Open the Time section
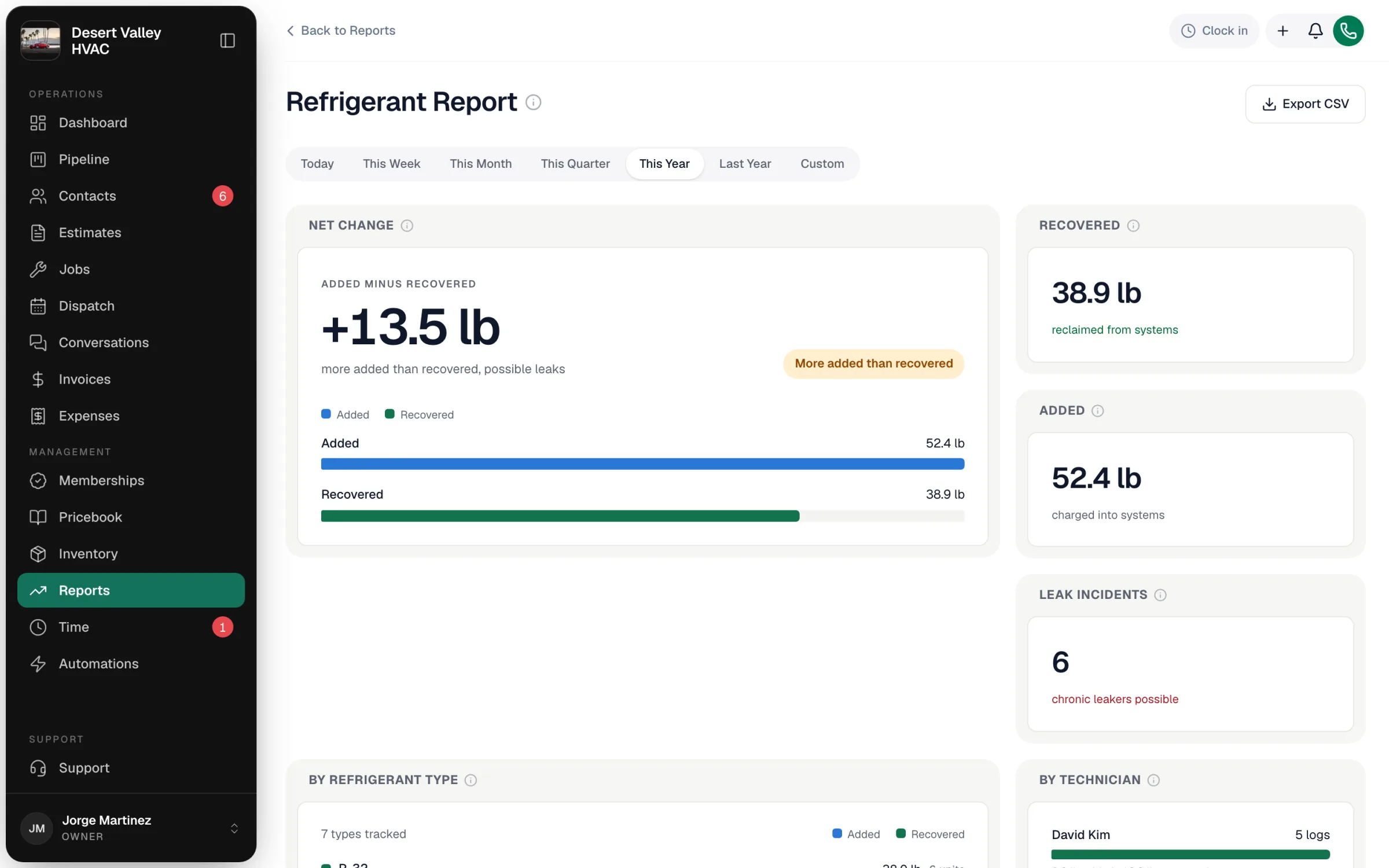This screenshot has width=1389, height=868. tap(131, 627)
